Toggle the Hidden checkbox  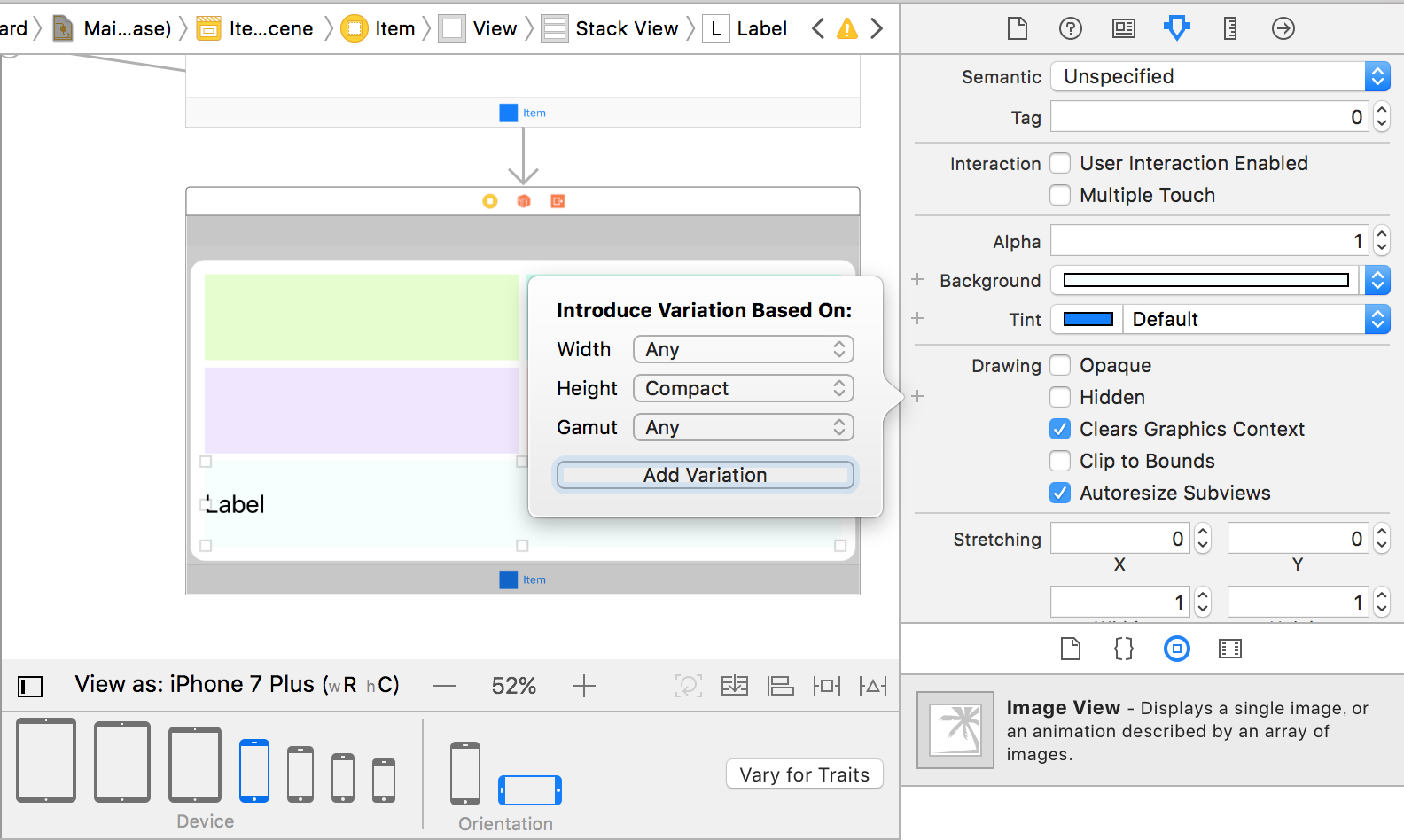click(x=1060, y=397)
